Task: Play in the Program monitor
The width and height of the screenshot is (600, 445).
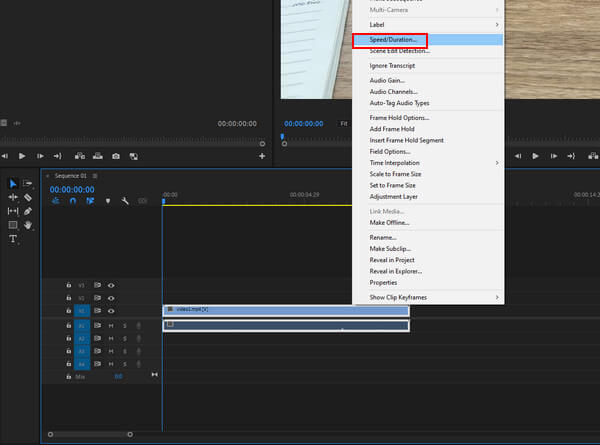Action: (x=535, y=156)
